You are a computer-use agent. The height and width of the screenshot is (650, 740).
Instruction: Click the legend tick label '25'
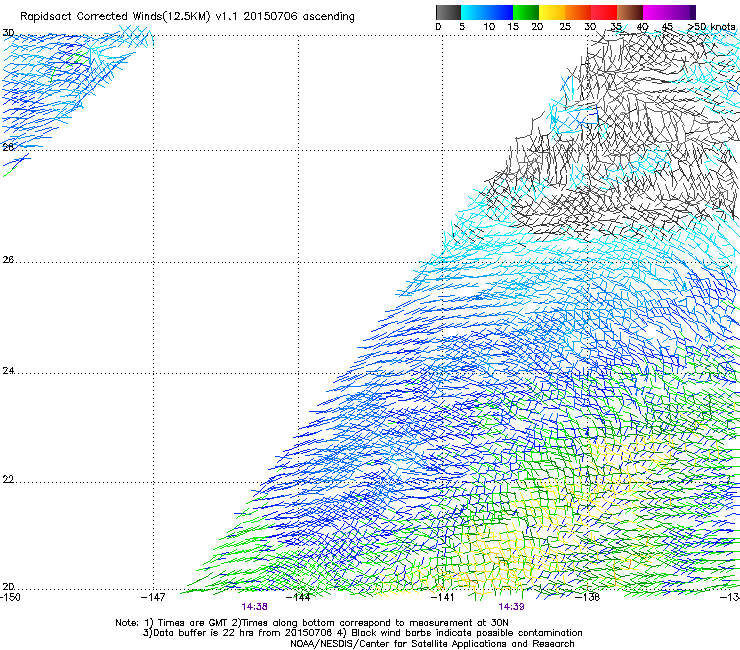click(565, 27)
